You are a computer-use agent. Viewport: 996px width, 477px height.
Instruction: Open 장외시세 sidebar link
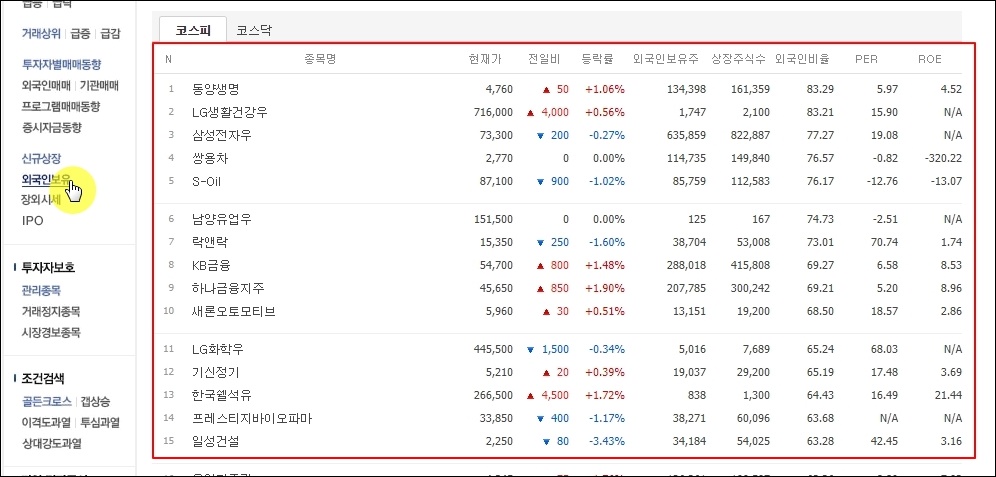(x=41, y=200)
